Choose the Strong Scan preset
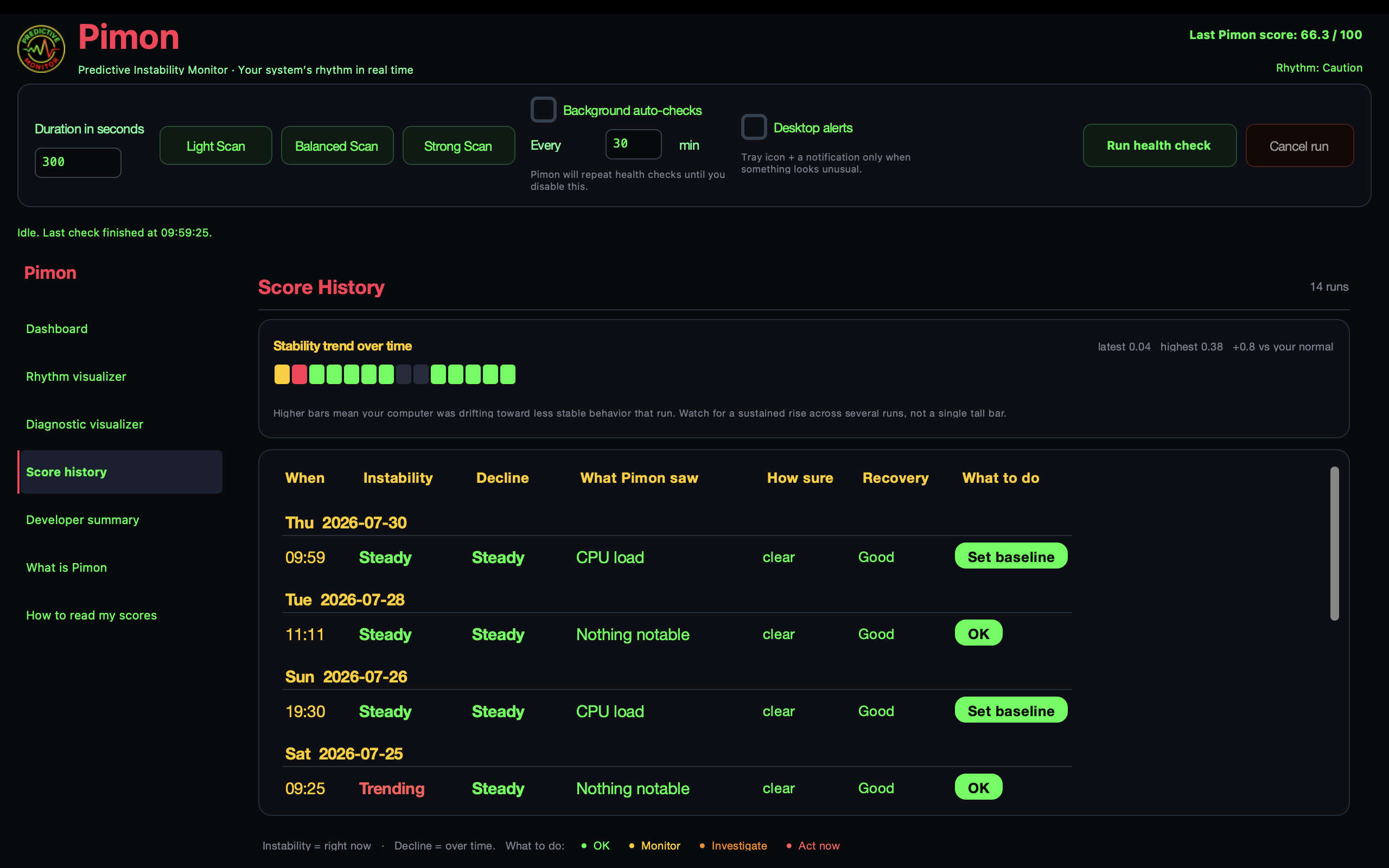This screenshot has height=868, width=1389. 458,146
